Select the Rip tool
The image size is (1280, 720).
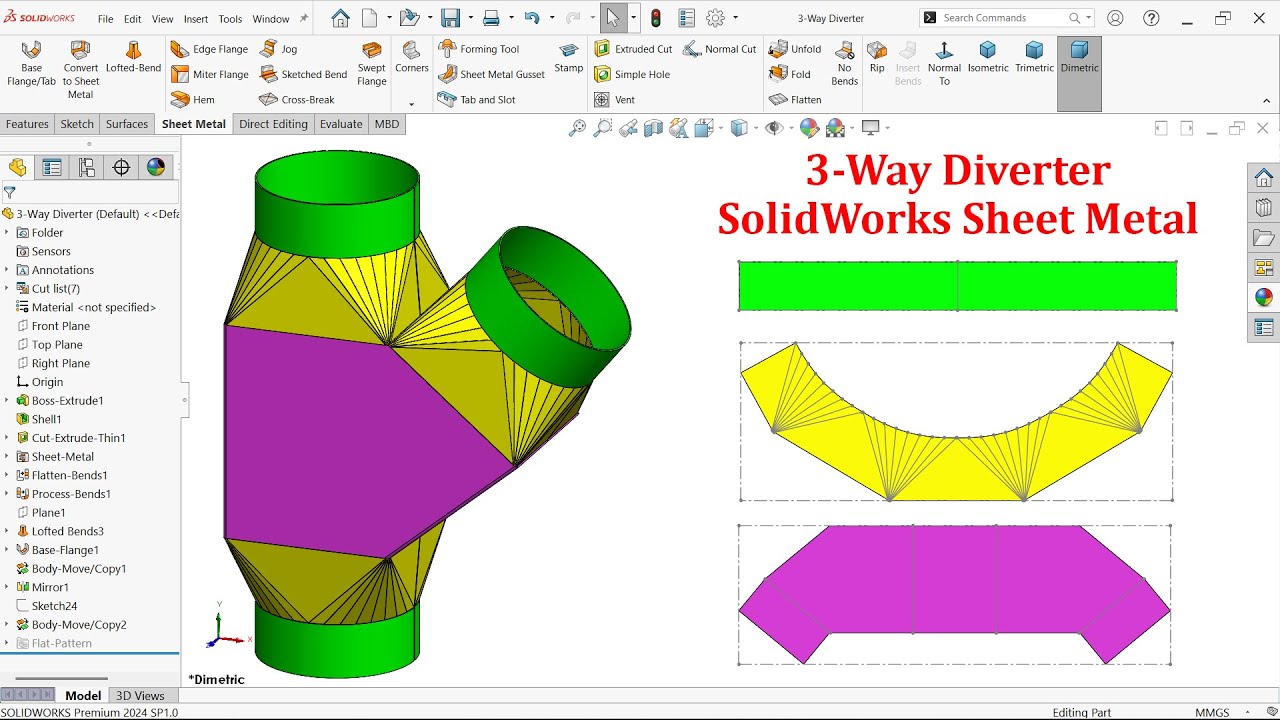[x=877, y=58]
